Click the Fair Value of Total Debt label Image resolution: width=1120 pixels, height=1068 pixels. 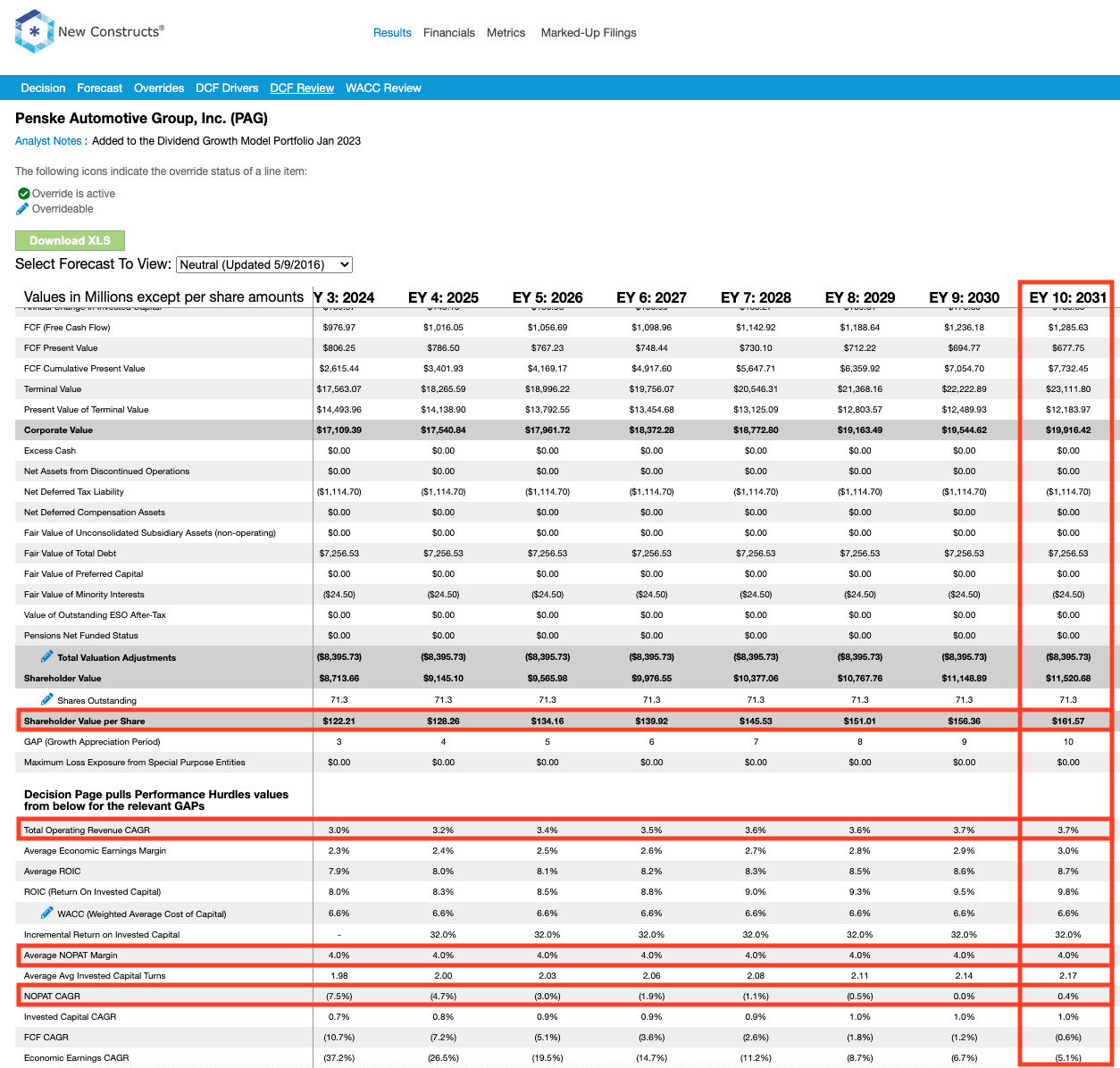click(70, 554)
